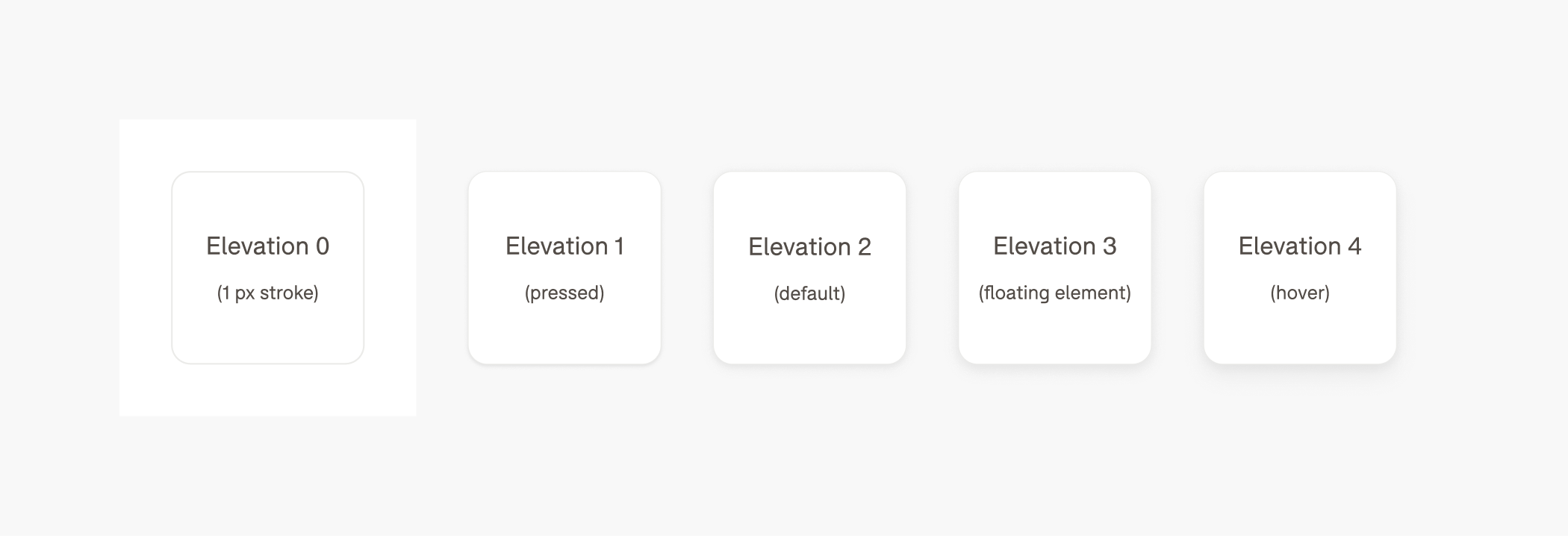This screenshot has height=536, width=1568.
Task: Click the '(default)' caption
Action: click(x=810, y=293)
